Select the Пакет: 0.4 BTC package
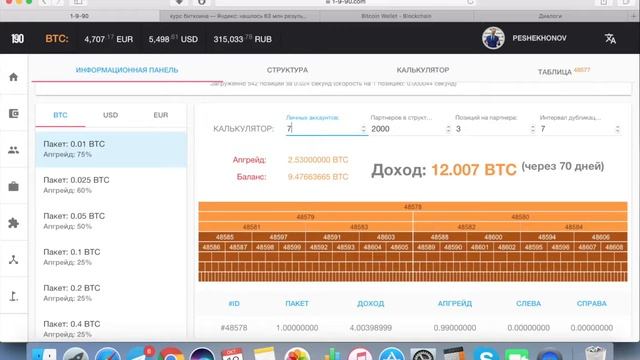 111,327
